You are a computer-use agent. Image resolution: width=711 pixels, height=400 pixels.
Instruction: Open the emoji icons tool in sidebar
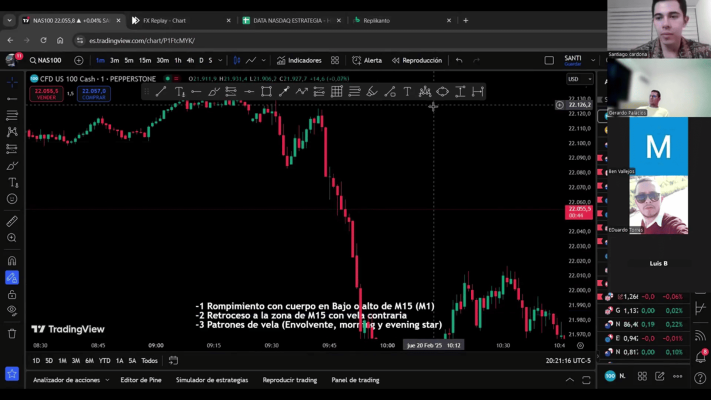point(12,199)
